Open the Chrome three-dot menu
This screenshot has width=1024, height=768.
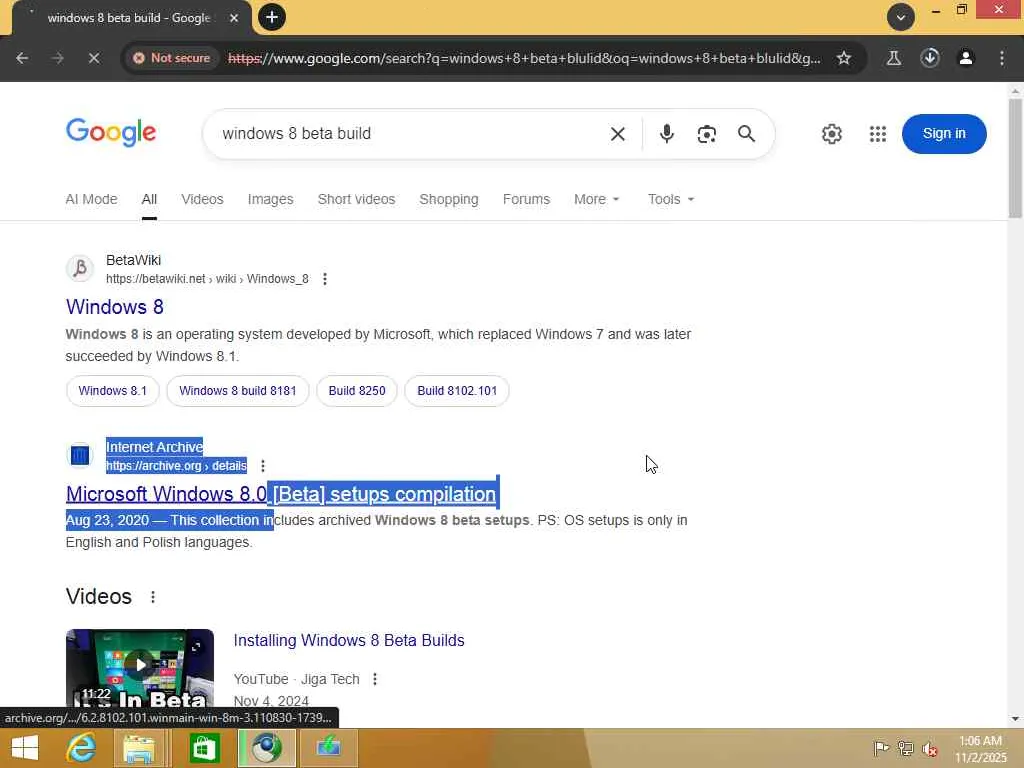(1002, 58)
